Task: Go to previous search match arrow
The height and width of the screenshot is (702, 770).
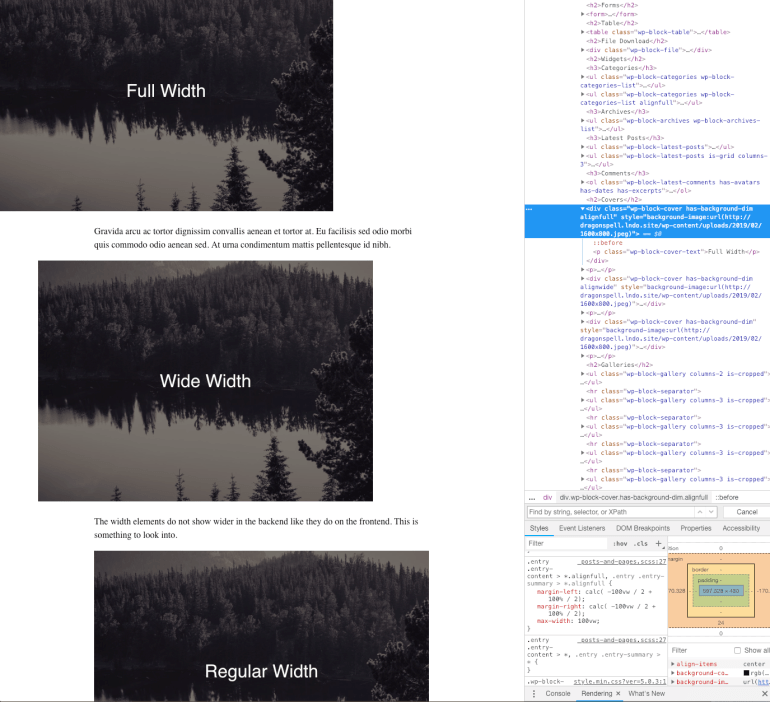Action: coord(699,512)
